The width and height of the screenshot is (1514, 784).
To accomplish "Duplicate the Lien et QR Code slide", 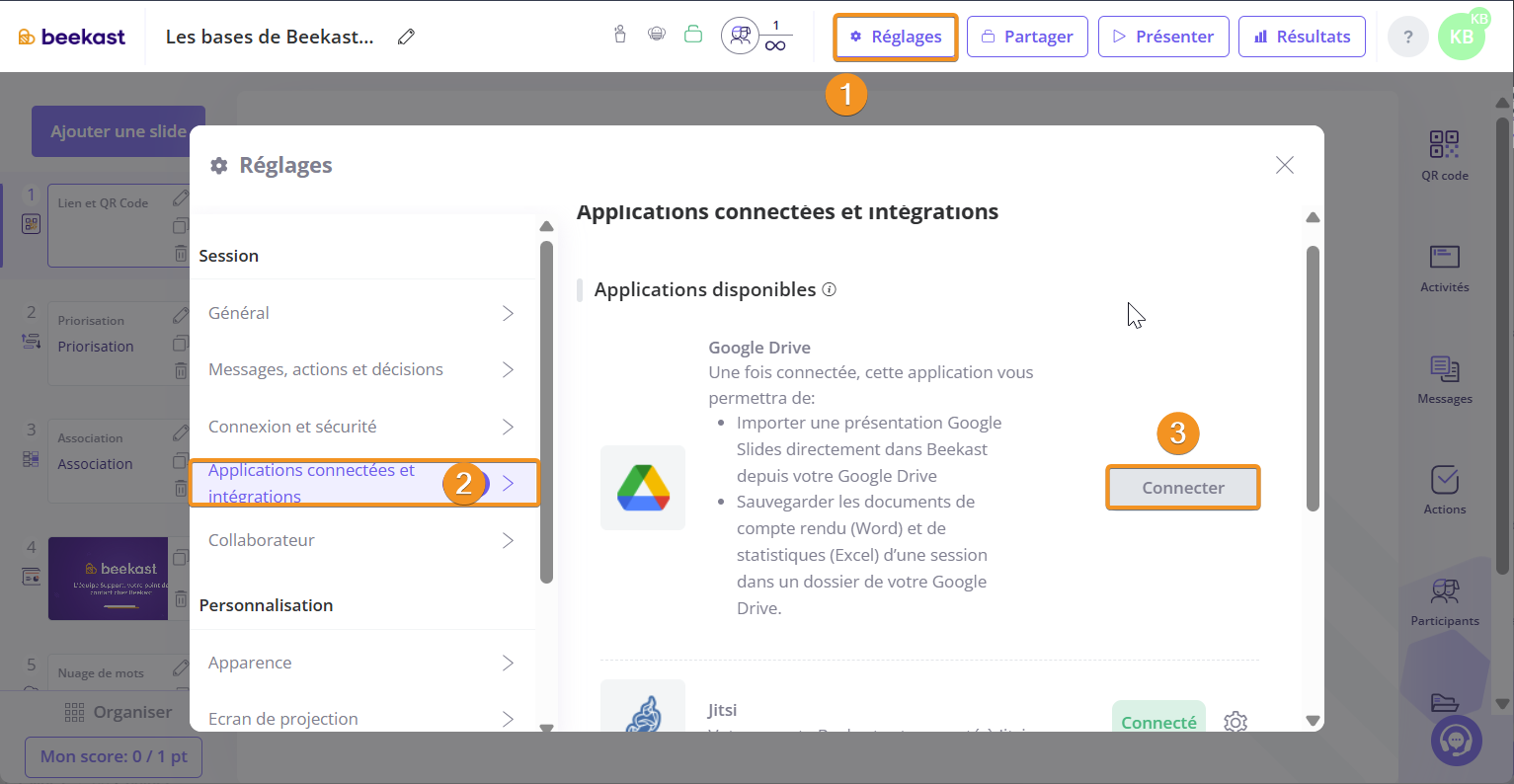I will [181, 226].
